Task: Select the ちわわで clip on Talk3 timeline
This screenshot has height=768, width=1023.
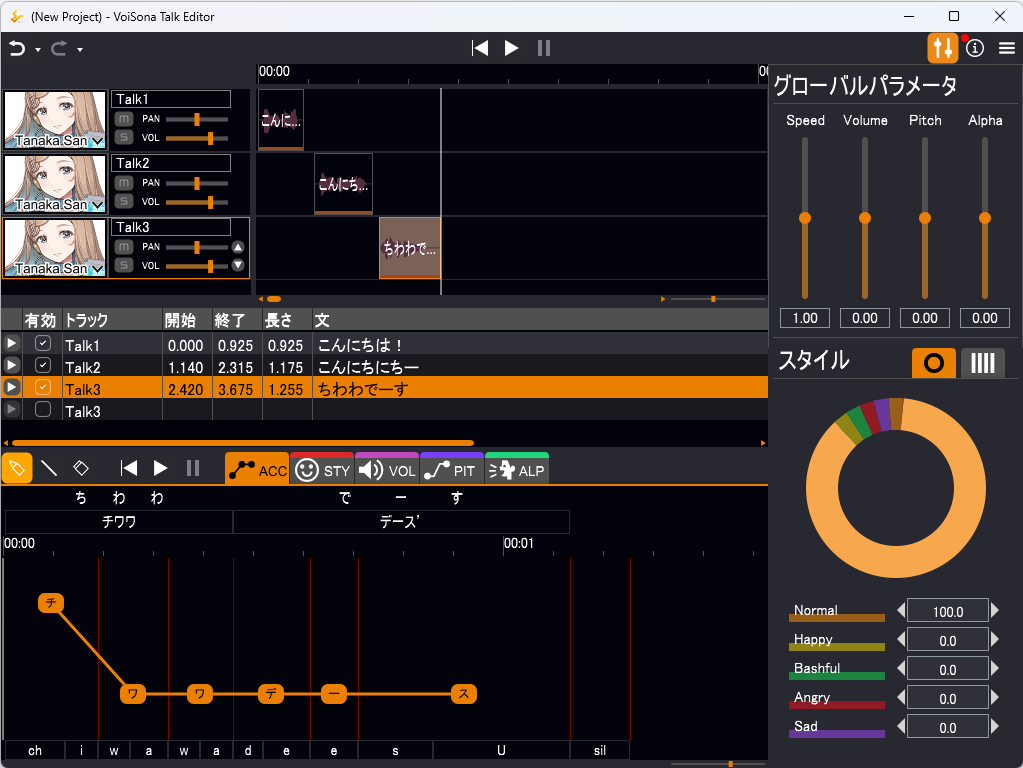Action: pos(410,248)
